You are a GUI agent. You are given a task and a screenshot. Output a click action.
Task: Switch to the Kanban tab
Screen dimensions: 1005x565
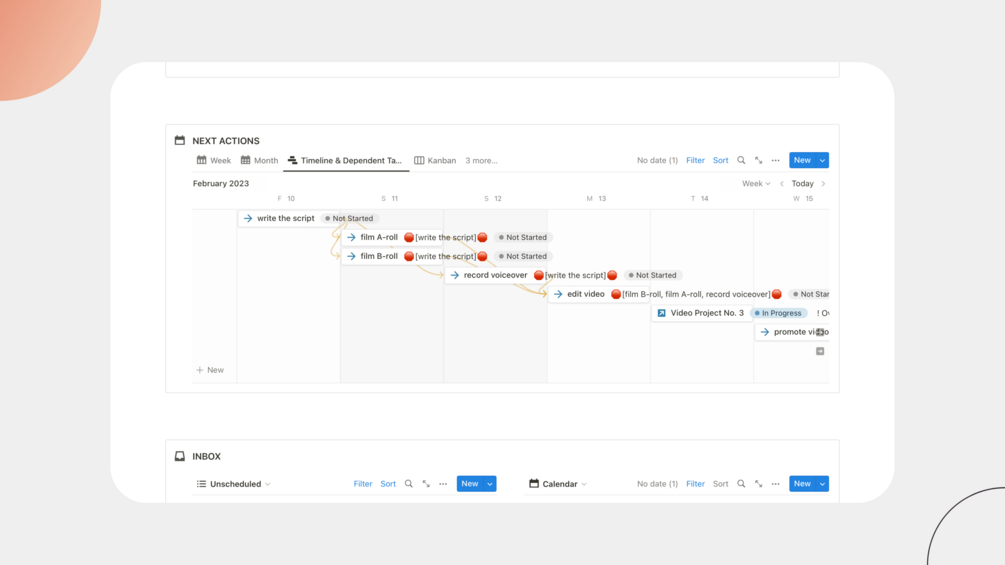point(435,160)
